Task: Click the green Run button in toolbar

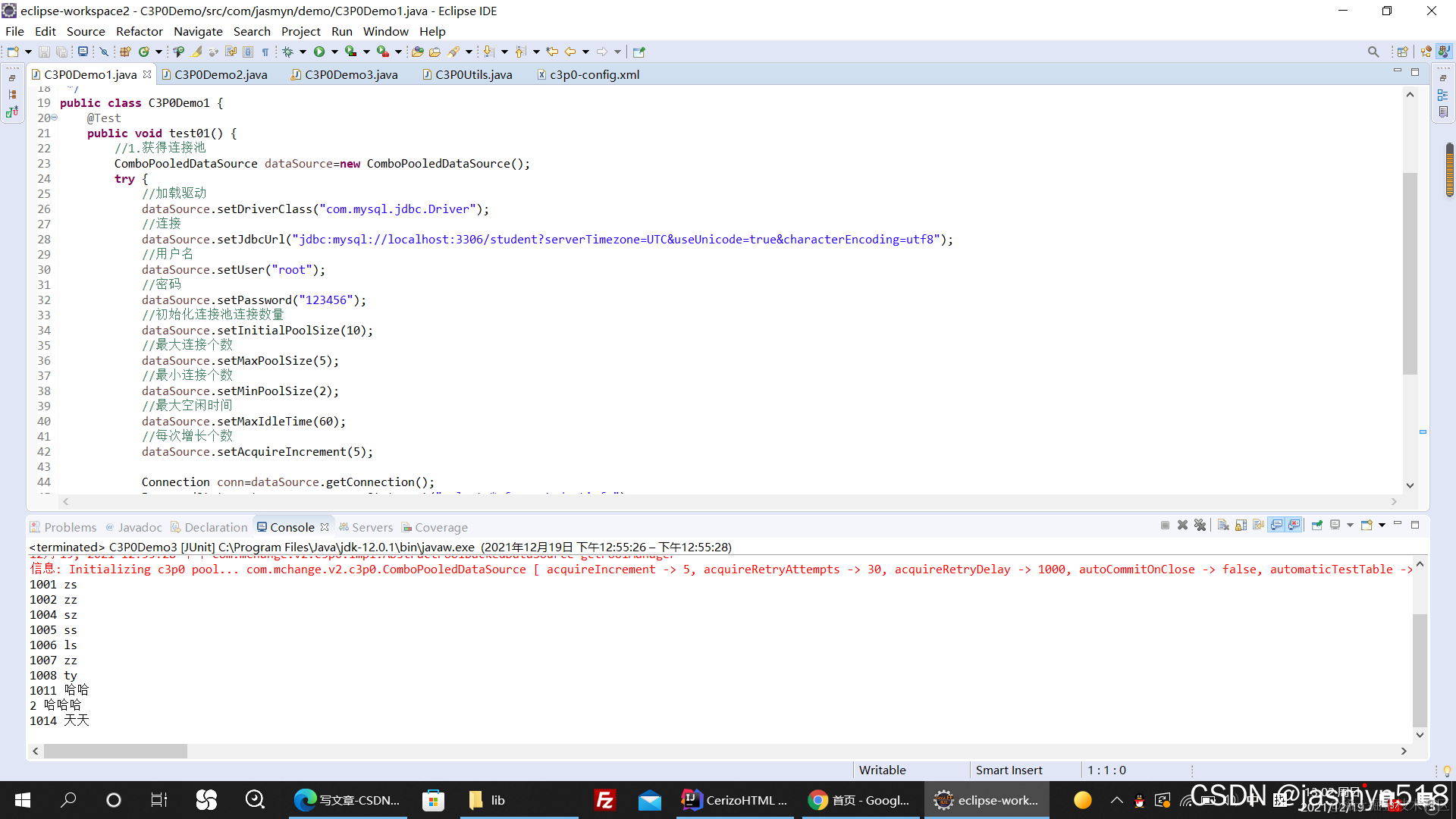Action: (319, 52)
